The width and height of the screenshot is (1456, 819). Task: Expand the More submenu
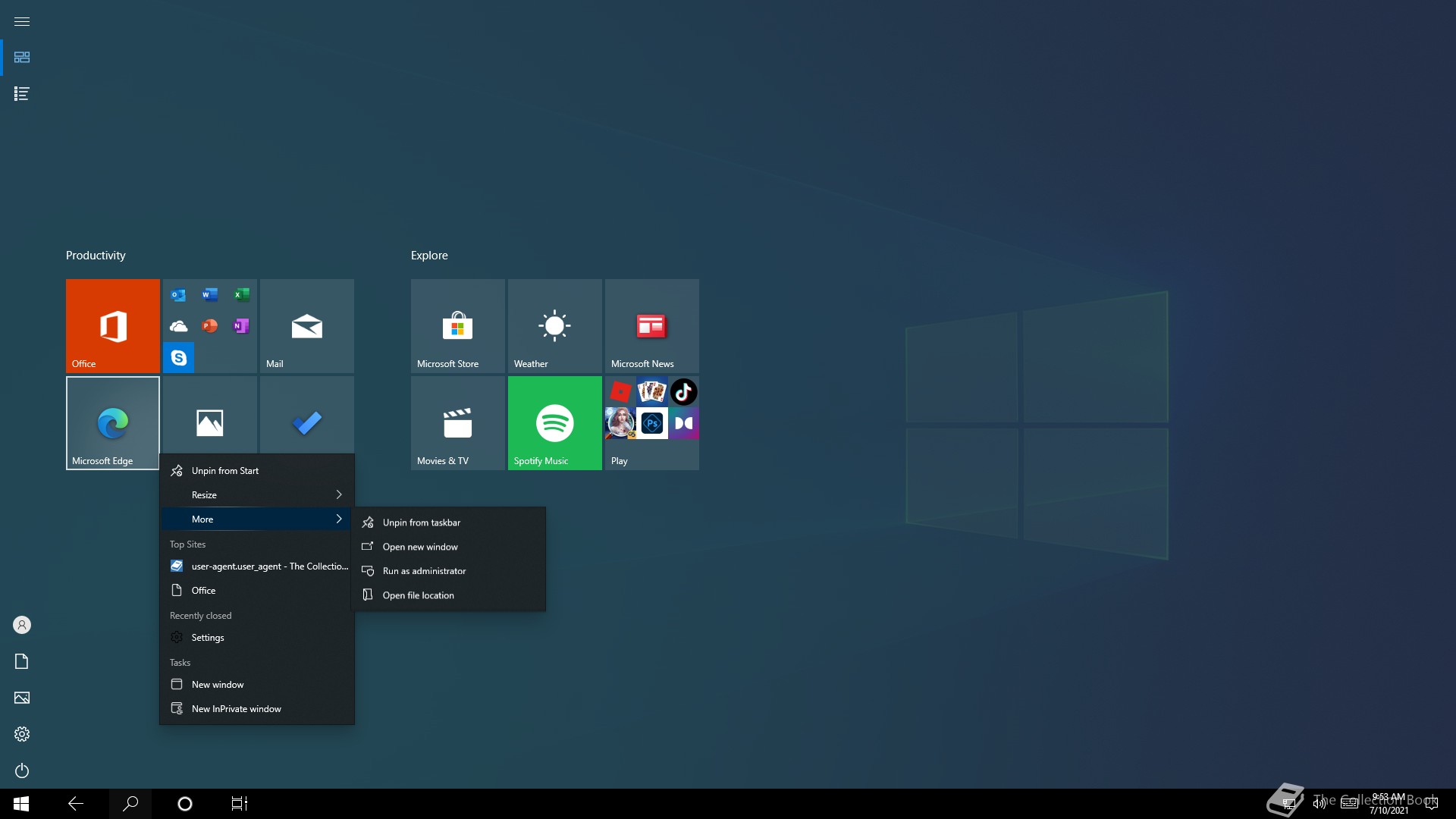pos(257,519)
